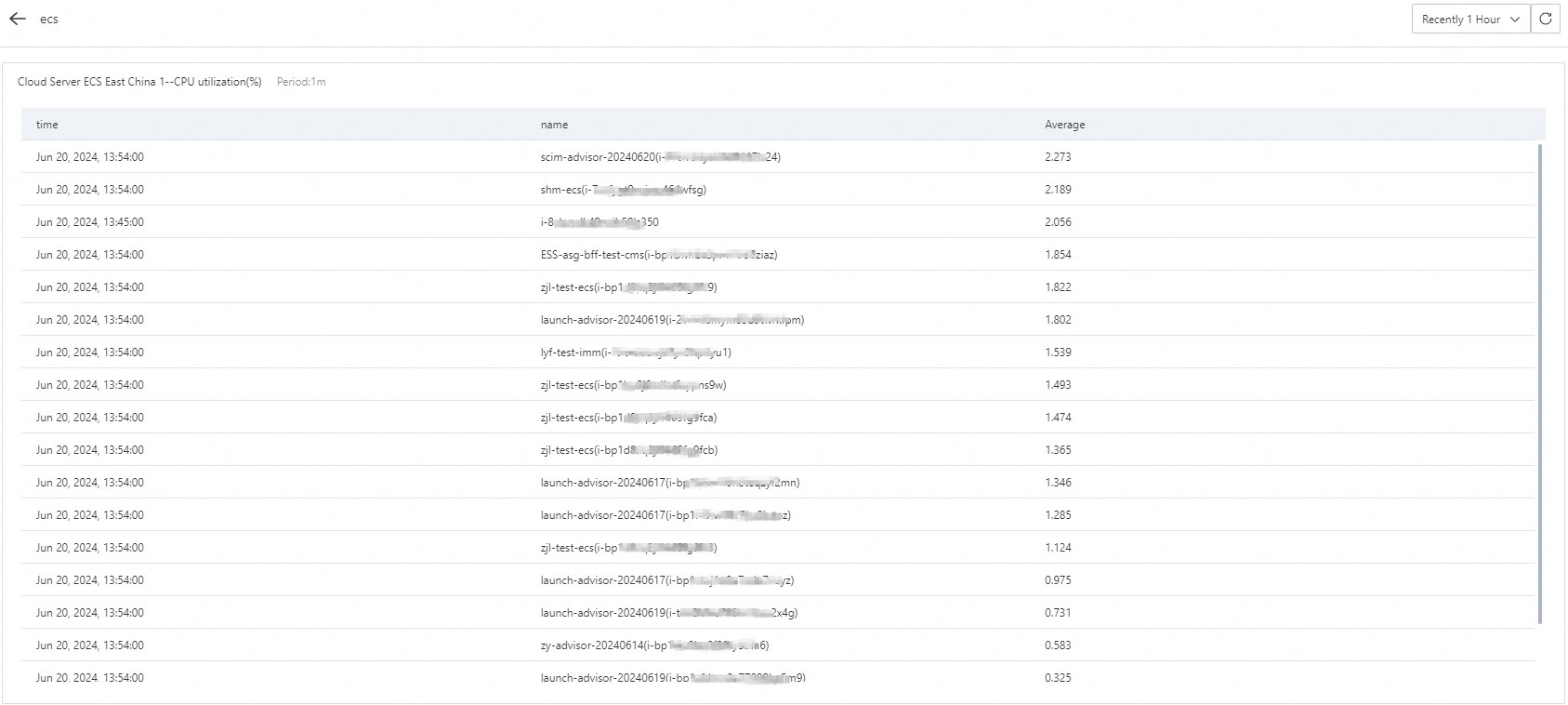
Task: Click the average value 1.346
Action: [x=1058, y=483]
